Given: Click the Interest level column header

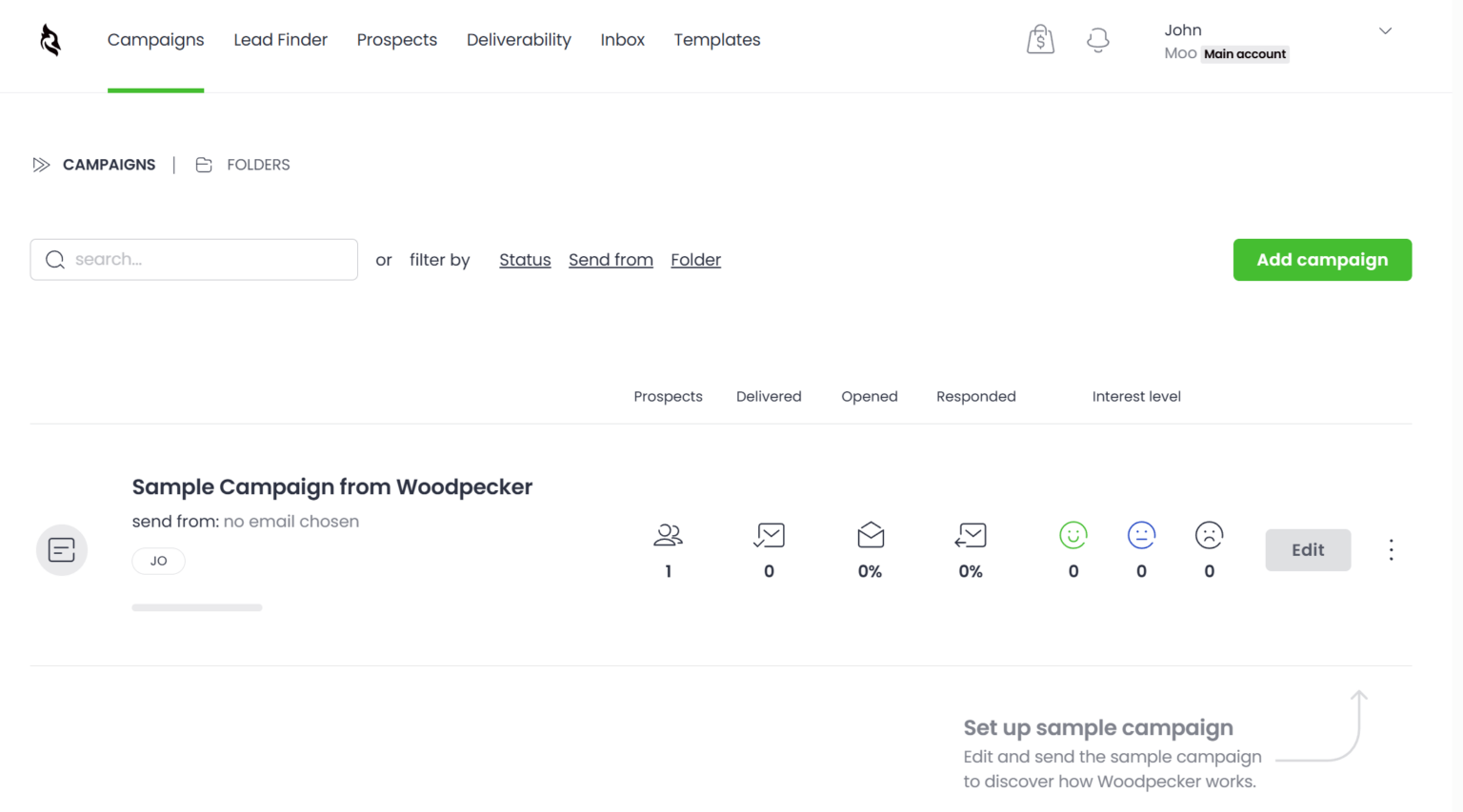Looking at the screenshot, I should tap(1136, 396).
